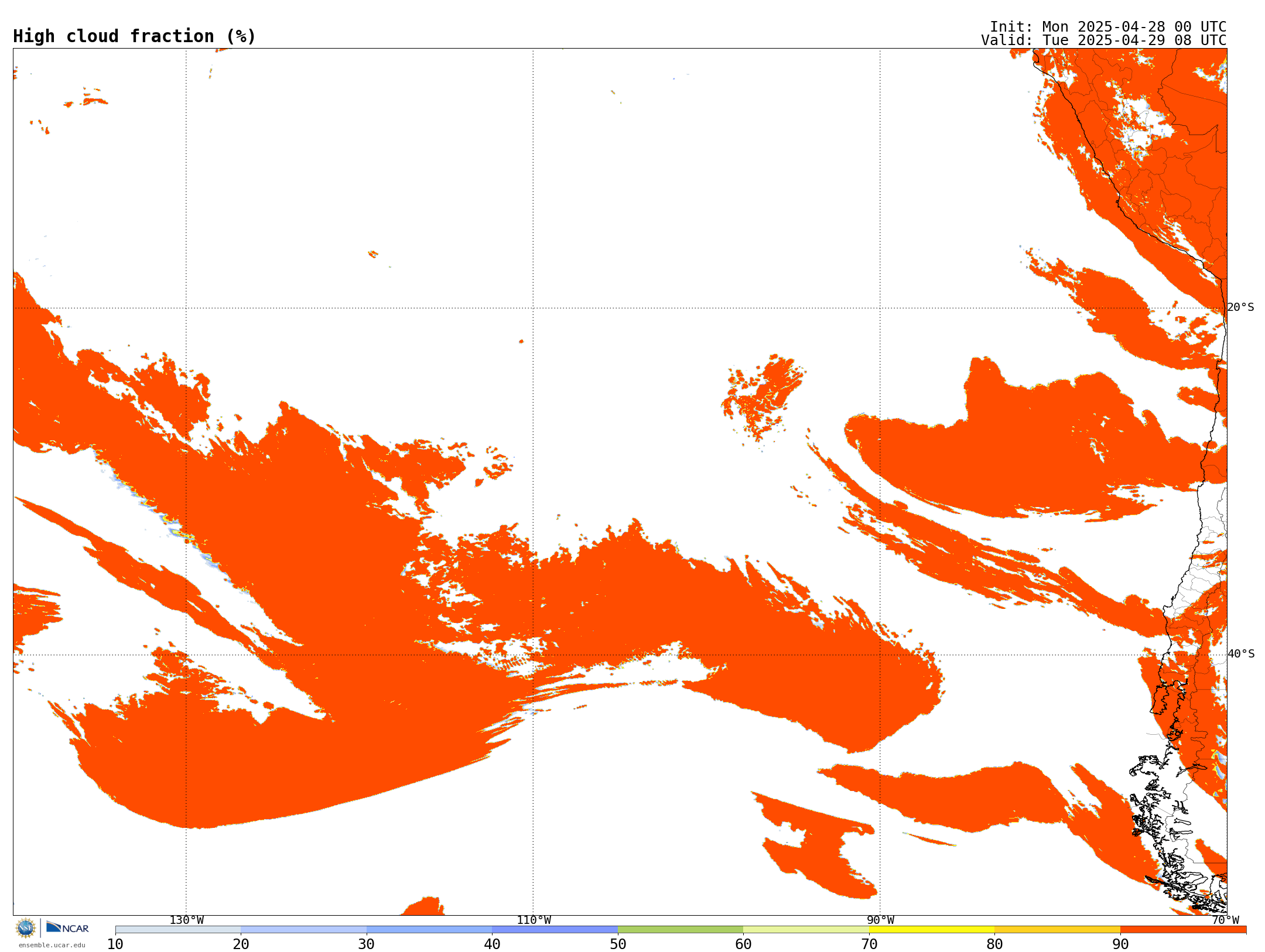The height and width of the screenshot is (952, 1265).
Task: Click the 40°S latitude label
Action: coord(1241,654)
